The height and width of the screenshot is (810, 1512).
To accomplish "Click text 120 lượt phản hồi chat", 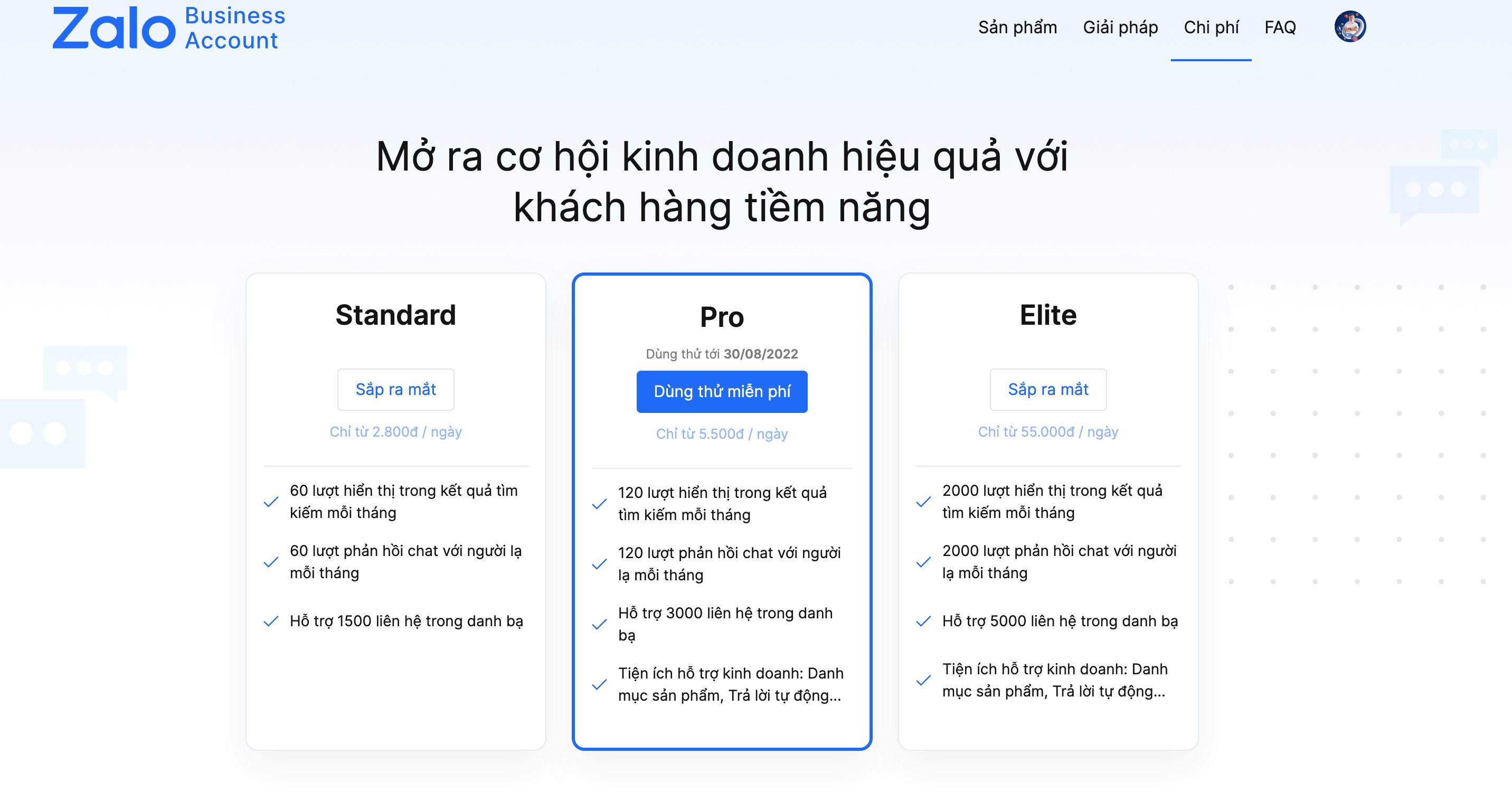I will 730,564.
